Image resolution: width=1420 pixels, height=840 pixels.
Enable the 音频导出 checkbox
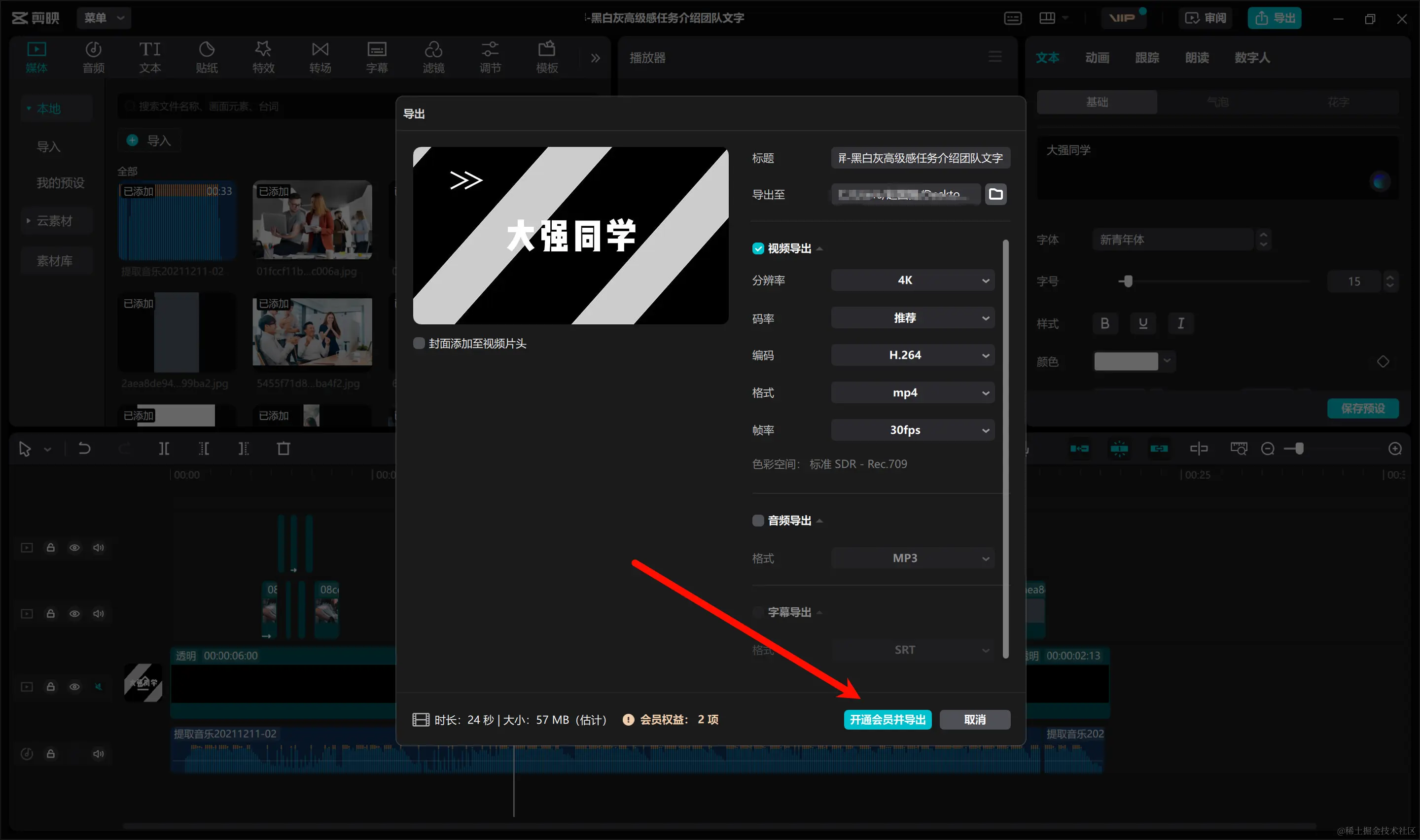coord(758,520)
